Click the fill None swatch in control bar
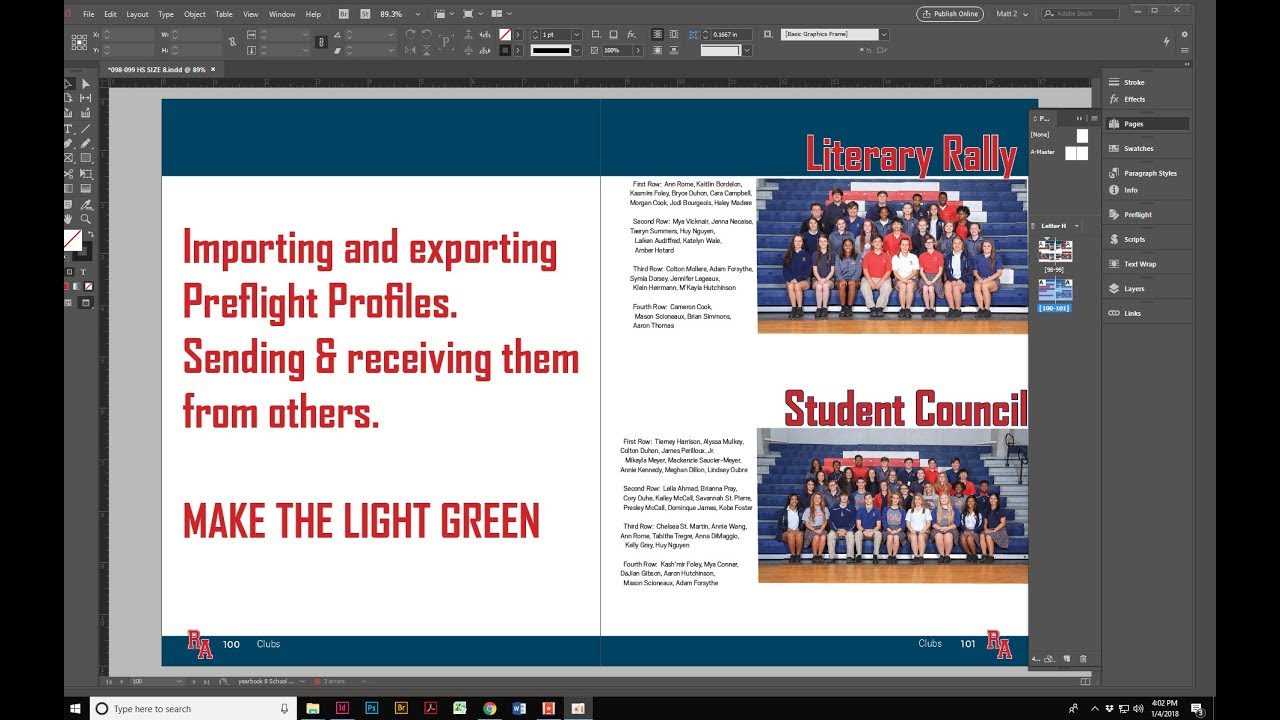 (505, 34)
